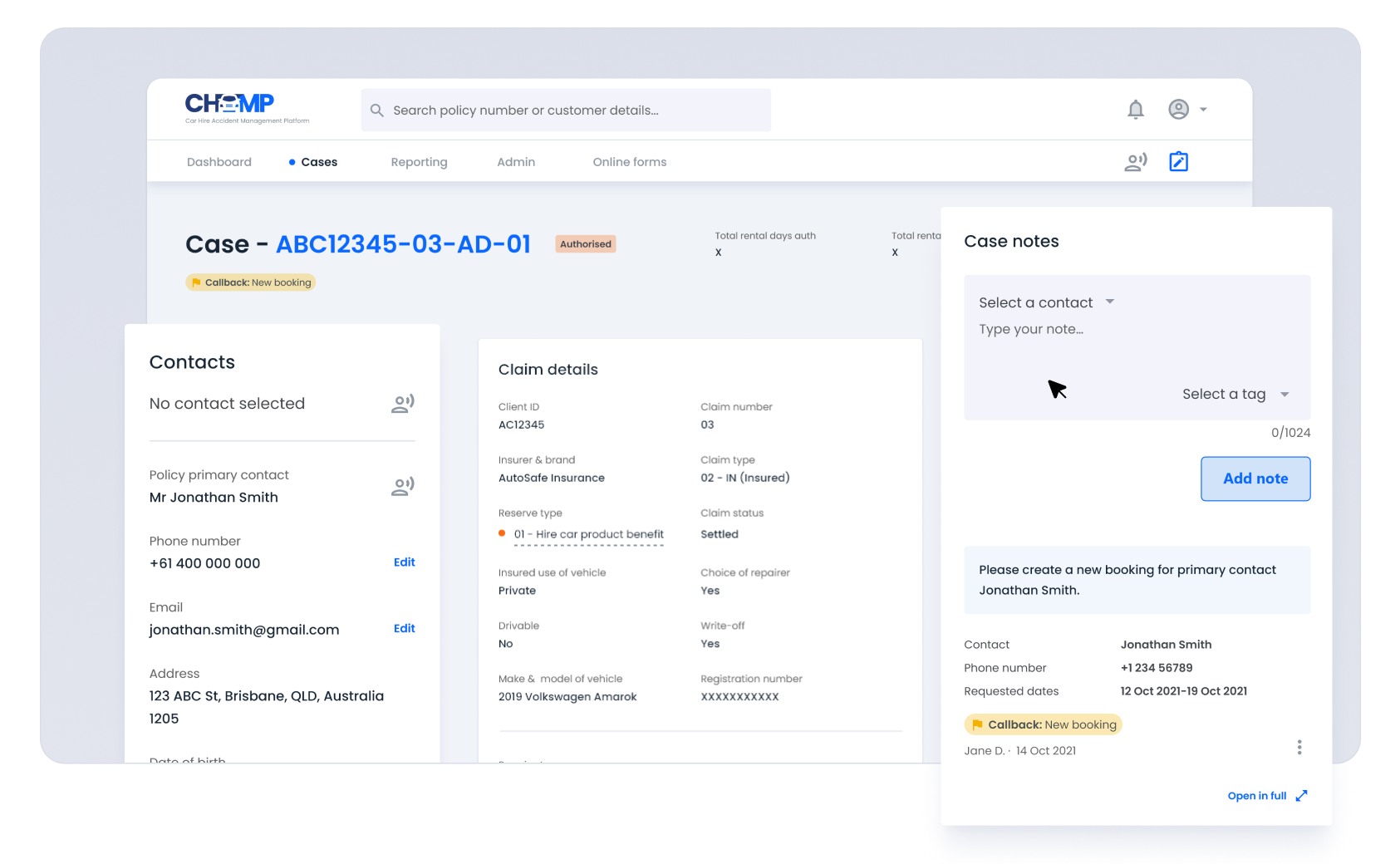Click the expand arrow icon beside Open in full
This screenshot has width=1400, height=864.
1301,796
